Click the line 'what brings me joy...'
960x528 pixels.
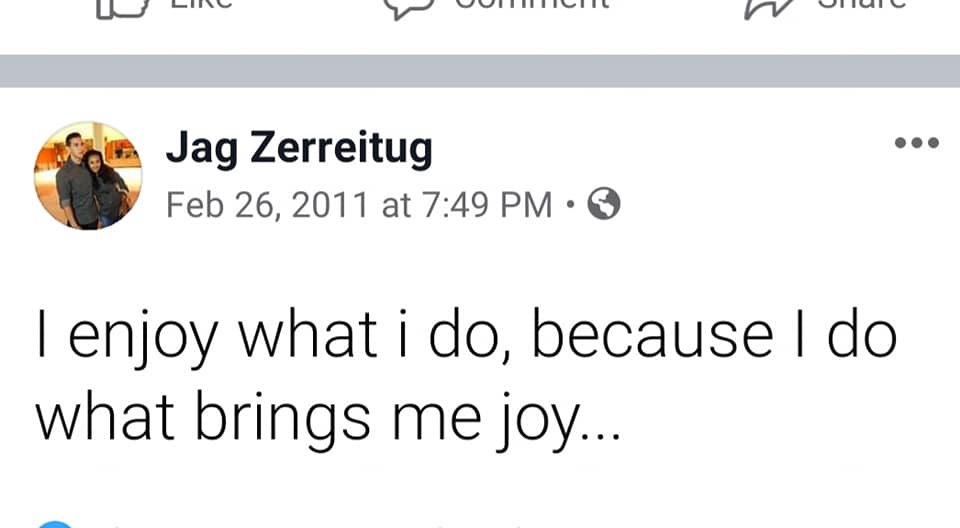(328, 418)
